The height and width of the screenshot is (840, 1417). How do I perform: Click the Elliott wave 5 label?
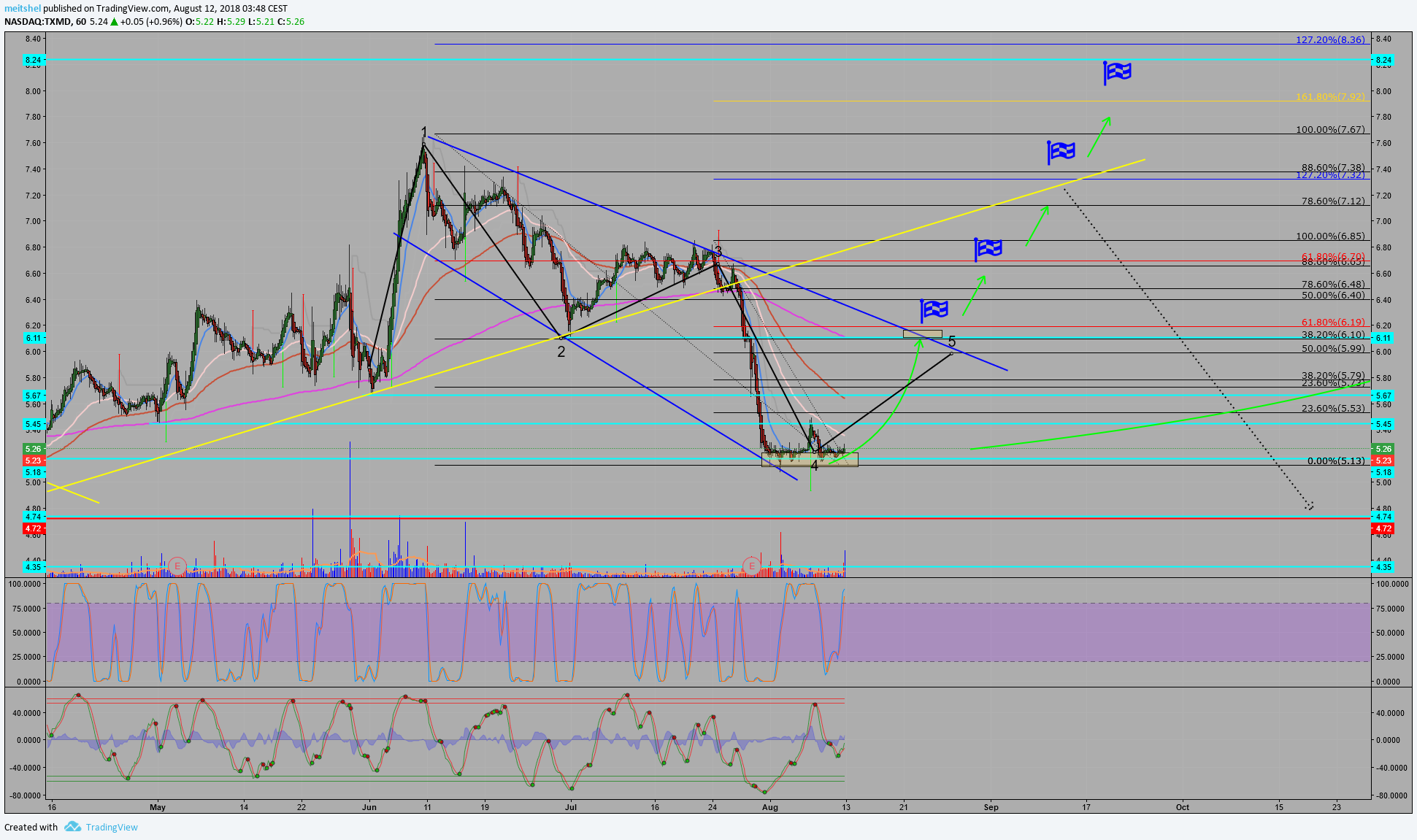click(952, 342)
